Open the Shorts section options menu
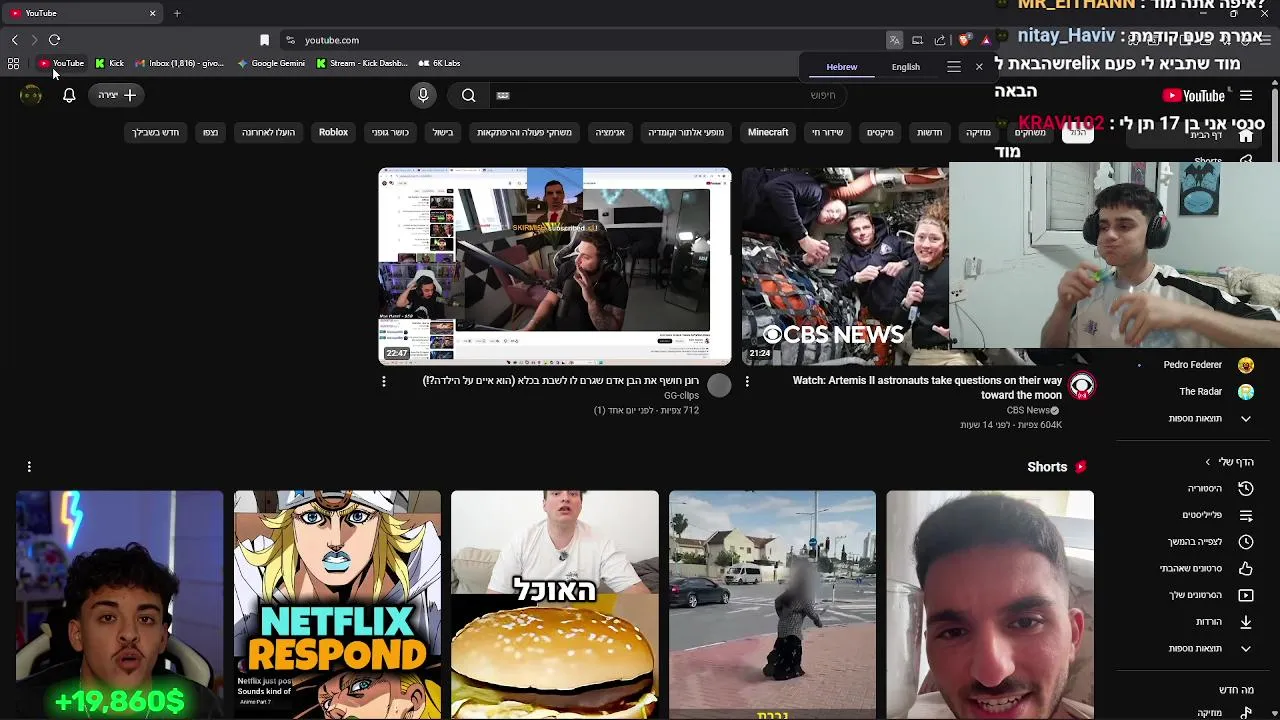 (x=29, y=467)
